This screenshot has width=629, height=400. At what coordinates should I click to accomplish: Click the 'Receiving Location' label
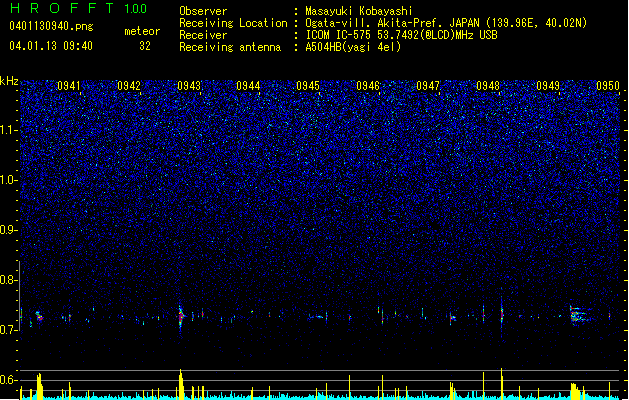[x=233, y=23]
